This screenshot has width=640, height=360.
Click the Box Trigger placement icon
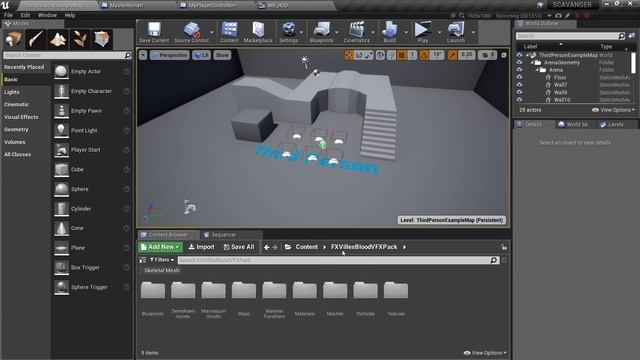[61, 267]
